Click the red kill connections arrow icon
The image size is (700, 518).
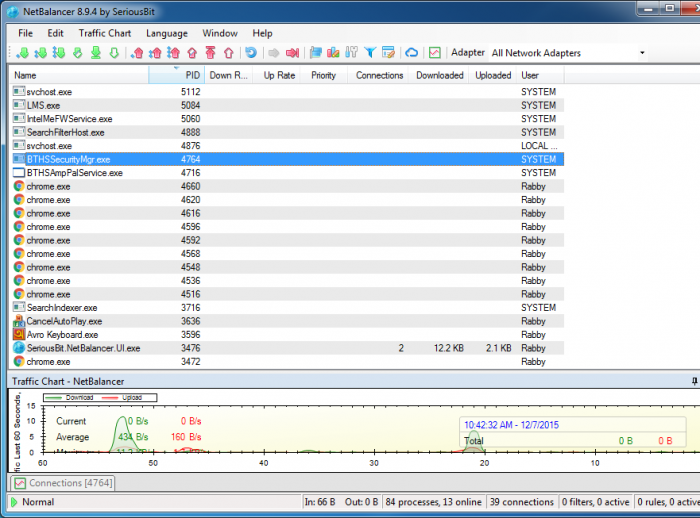click(292, 53)
